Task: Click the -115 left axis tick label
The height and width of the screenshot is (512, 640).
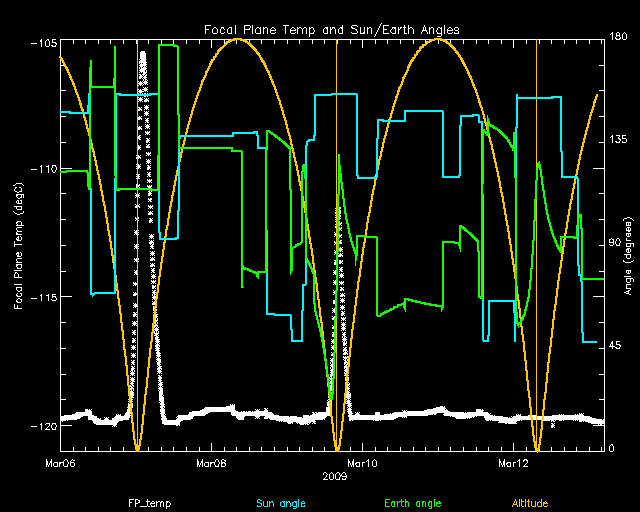Action: pyautogui.click(x=43, y=297)
